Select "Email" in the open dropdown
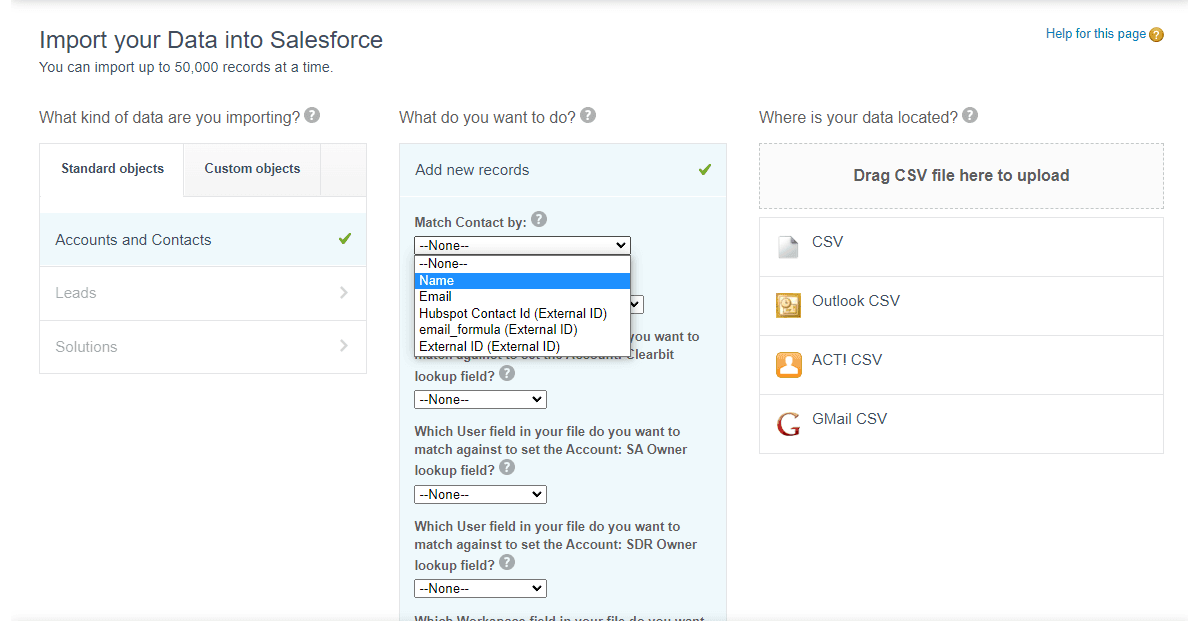The width and height of the screenshot is (1188, 621). coord(435,296)
